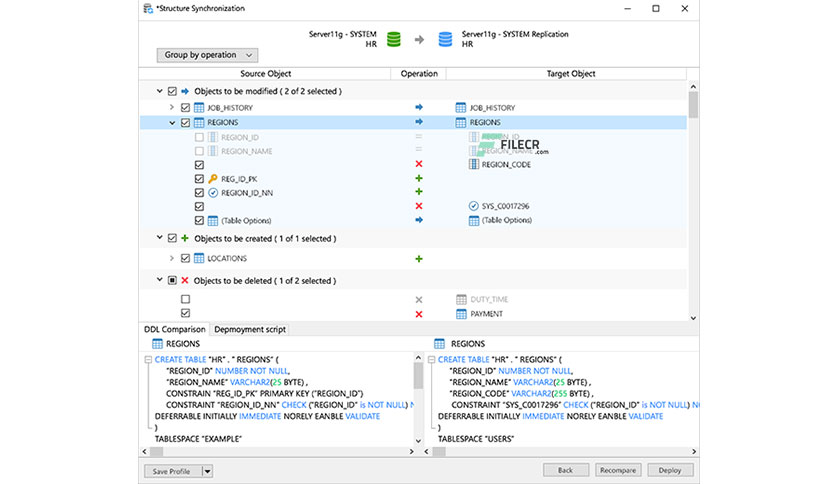Toggle the REGION_ID_NN checkbox
Image resolution: width=836 pixels, height=484 pixels.
click(x=199, y=193)
